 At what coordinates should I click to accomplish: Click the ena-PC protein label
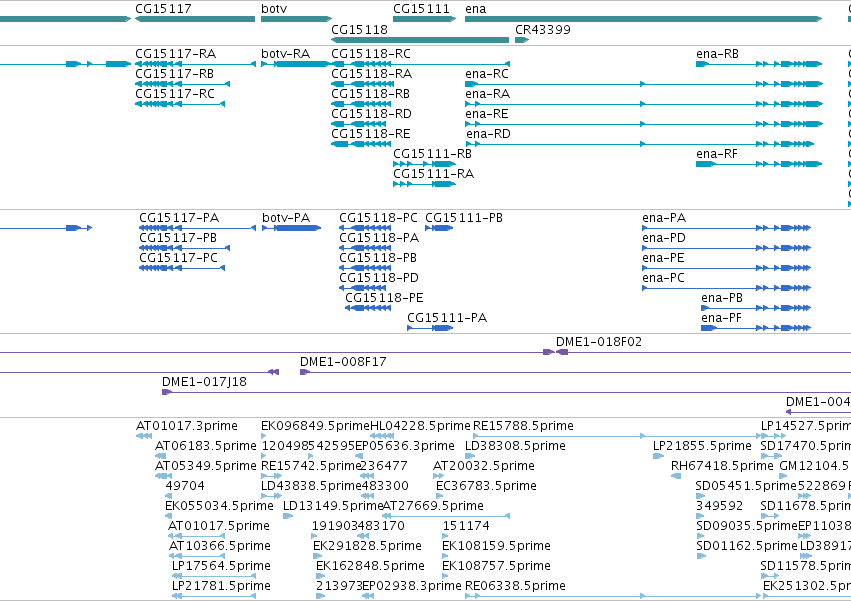click(664, 279)
